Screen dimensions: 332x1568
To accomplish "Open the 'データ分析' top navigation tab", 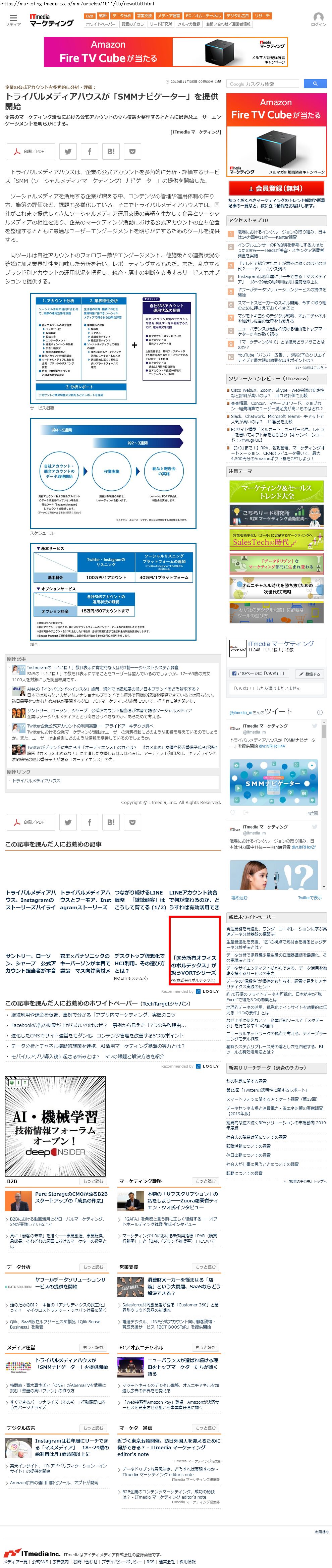I will pyautogui.click(x=122, y=16).
